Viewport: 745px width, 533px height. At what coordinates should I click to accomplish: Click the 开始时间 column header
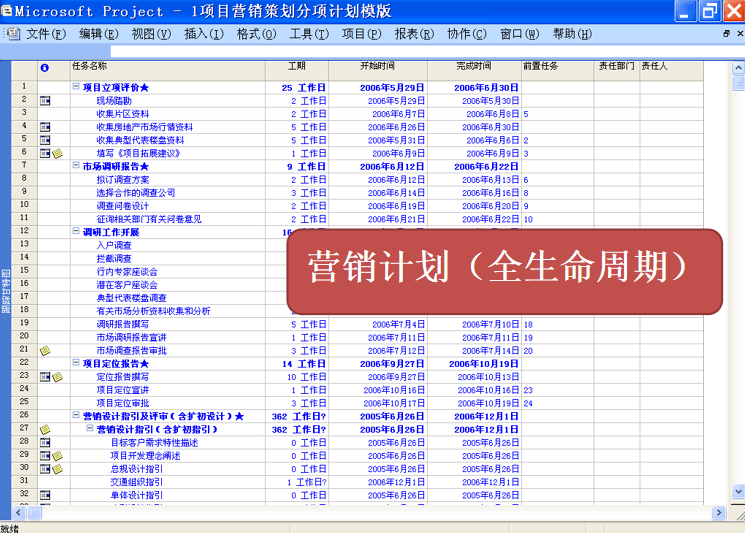(x=378, y=70)
